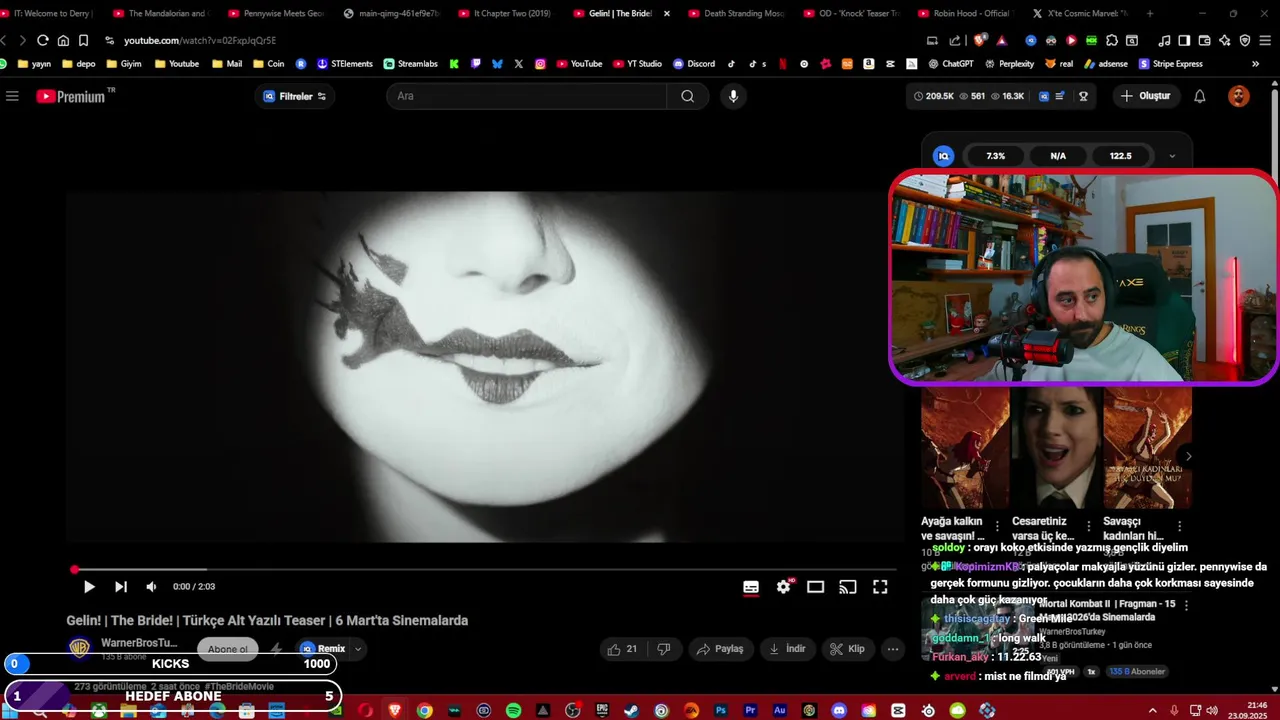The height and width of the screenshot is (720, 1280).
Task: Open the ChatGPT bookmark
Action: (950, 64)
